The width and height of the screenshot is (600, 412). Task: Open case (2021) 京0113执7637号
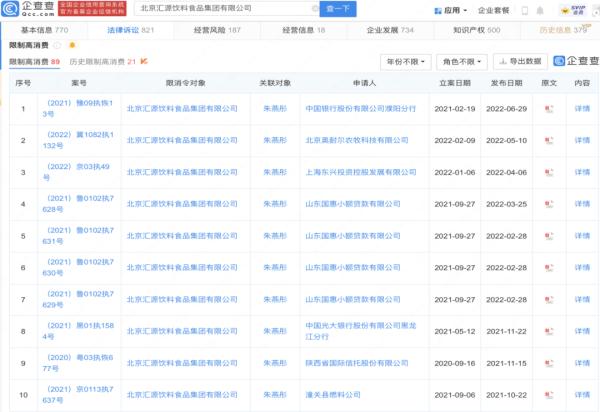pos(78,394)
